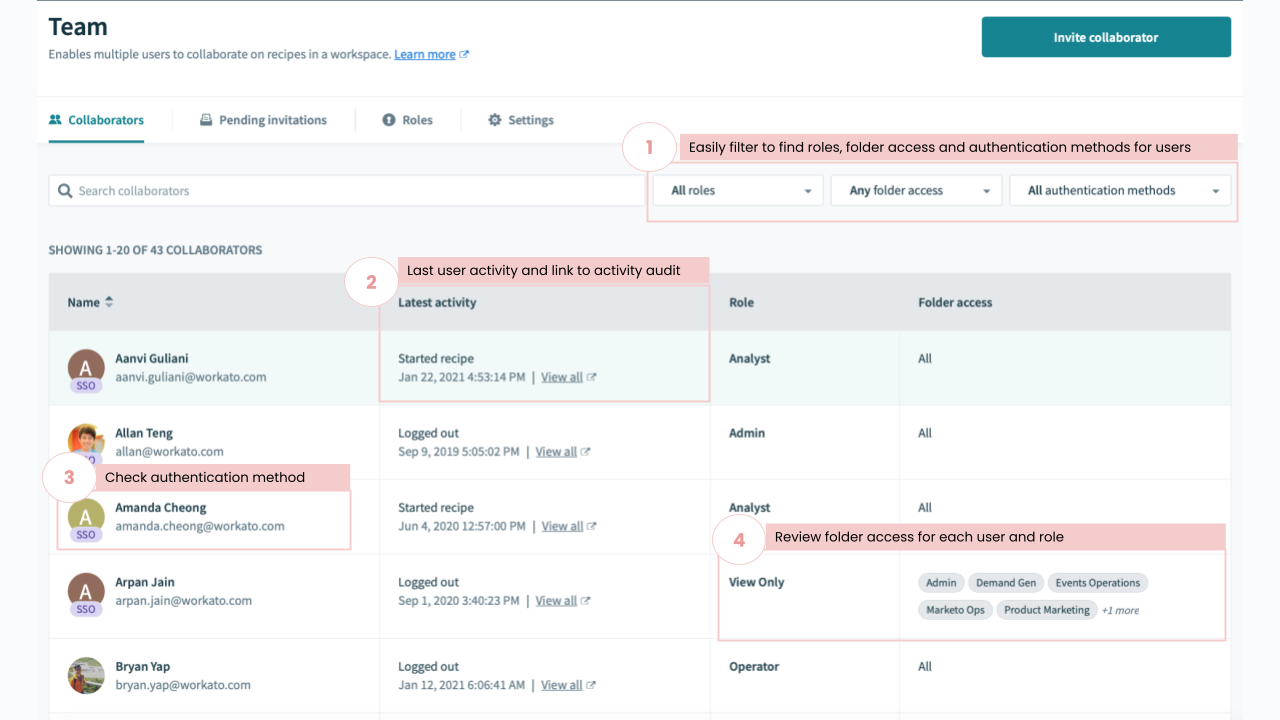The image size is (1280, 720).
Task: Click the Admin role for Allan Teng
Action: point(747,433)
